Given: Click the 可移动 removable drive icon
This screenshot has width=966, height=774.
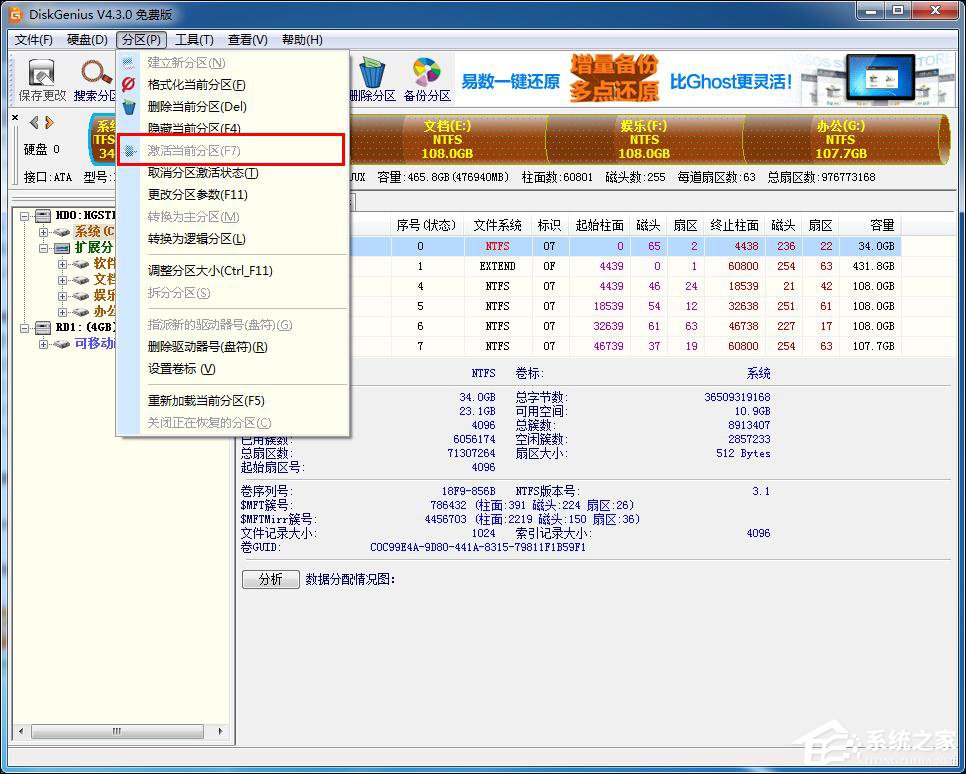Looking at the screenshot, I should coord(63,342).
